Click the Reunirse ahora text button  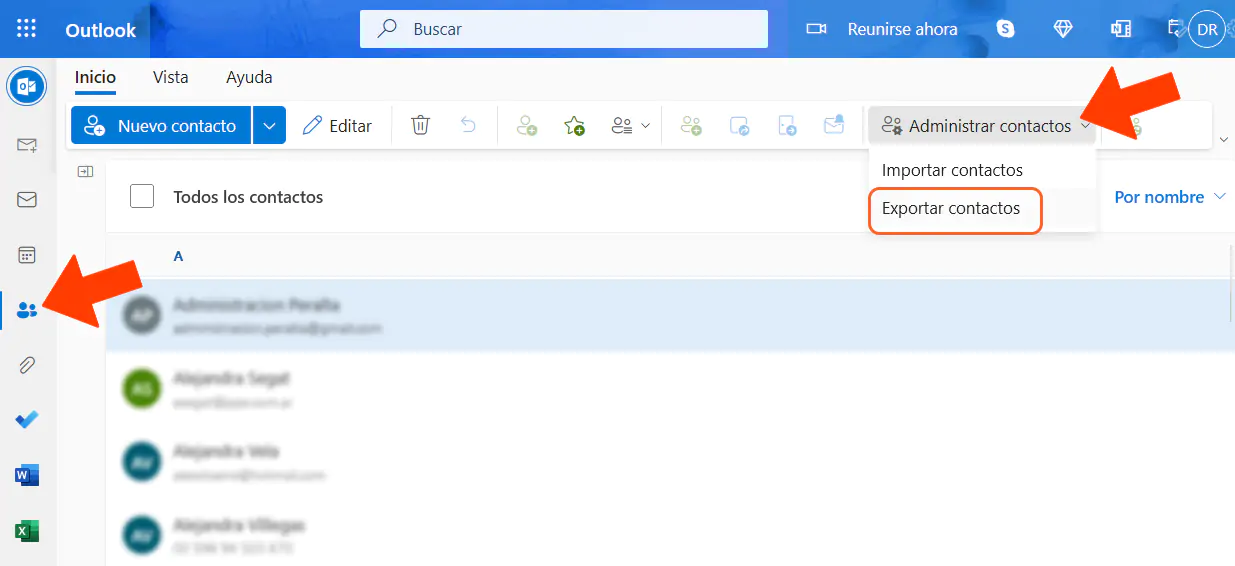coord(902,29)
